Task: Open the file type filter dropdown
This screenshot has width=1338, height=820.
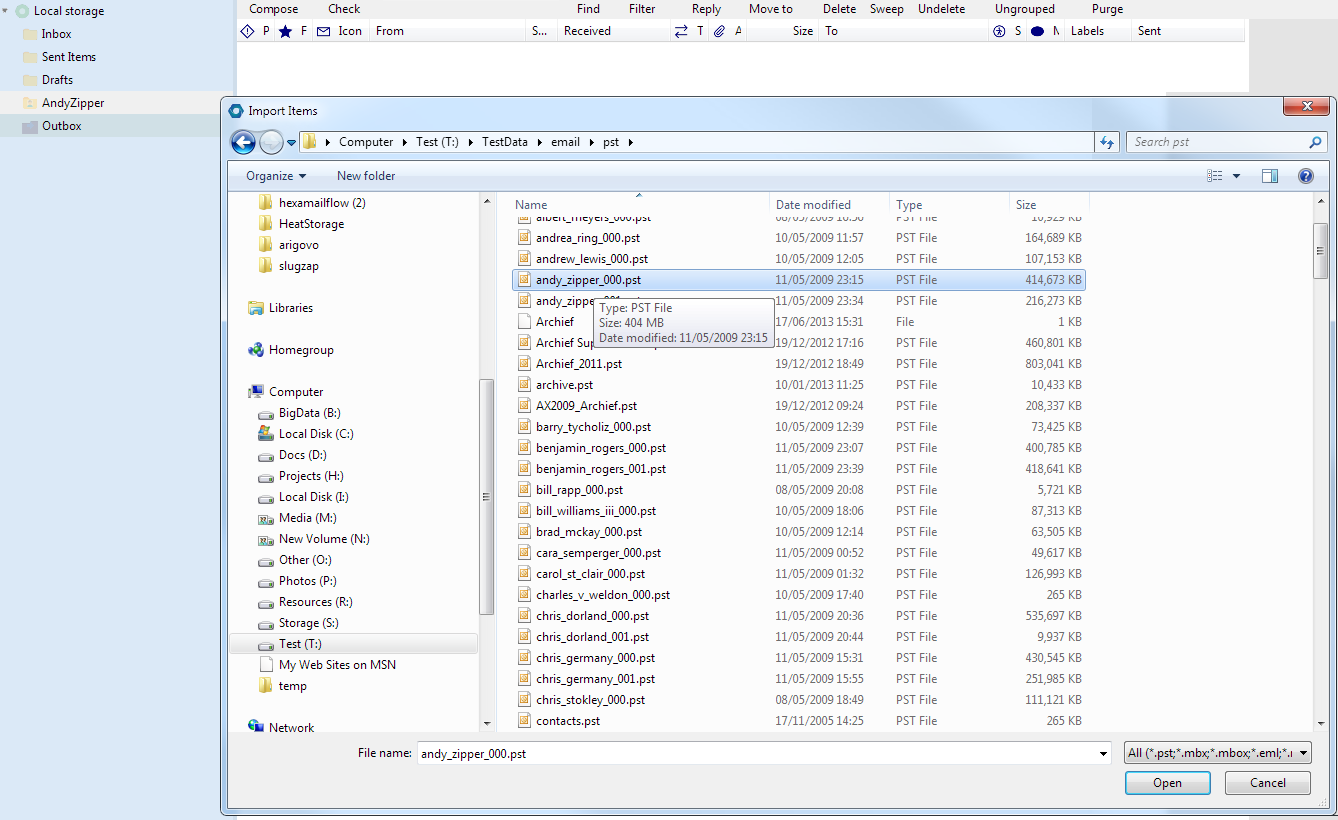Action: pos(1217,753)
